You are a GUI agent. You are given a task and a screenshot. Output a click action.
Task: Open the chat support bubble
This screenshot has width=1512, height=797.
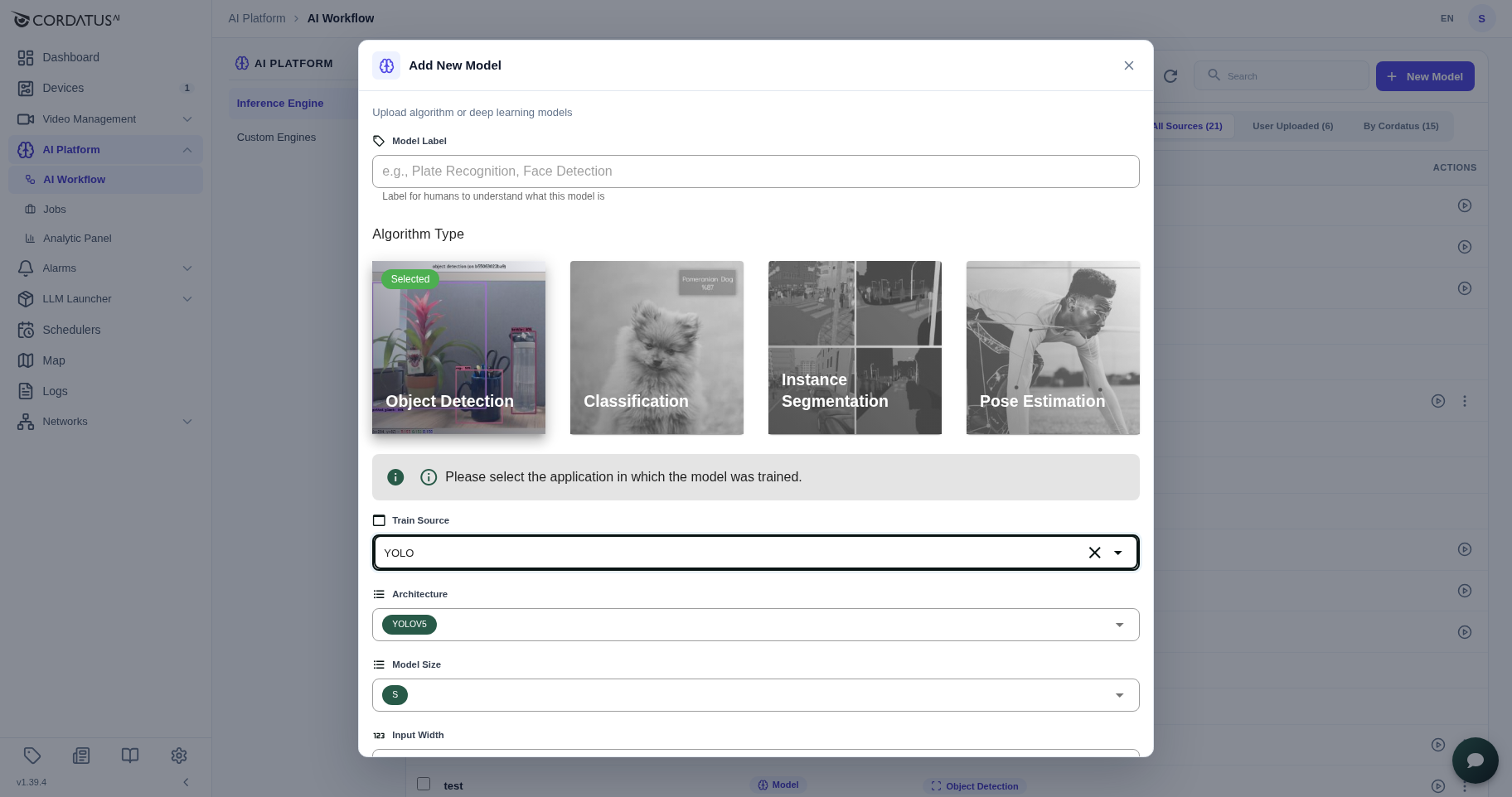point(1476,761)
